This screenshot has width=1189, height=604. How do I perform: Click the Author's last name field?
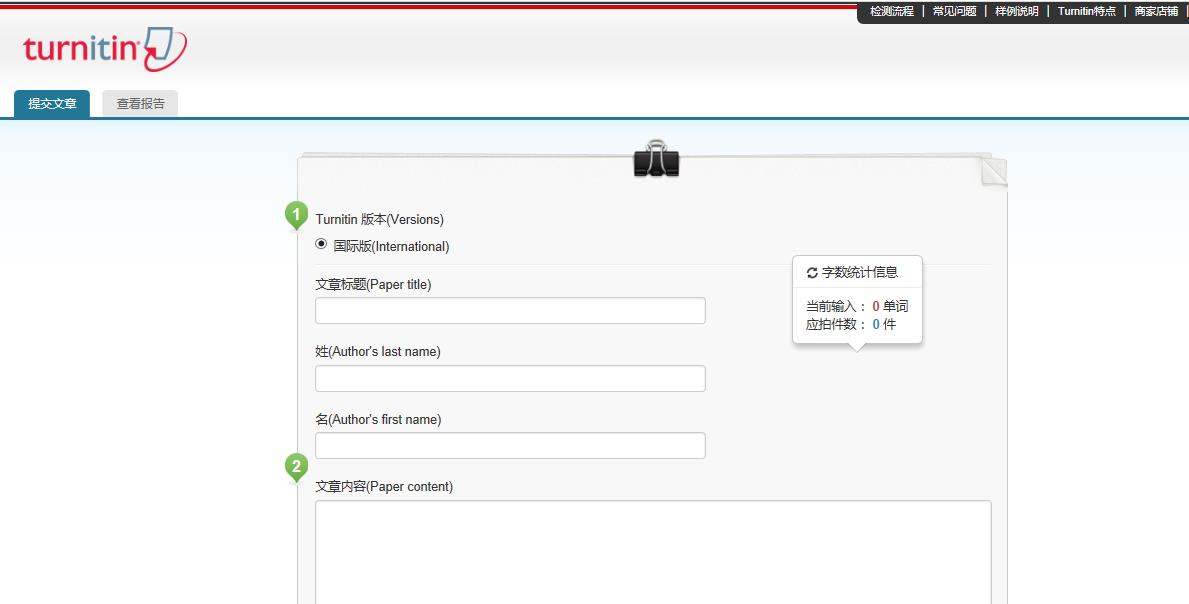click(510, 379)
